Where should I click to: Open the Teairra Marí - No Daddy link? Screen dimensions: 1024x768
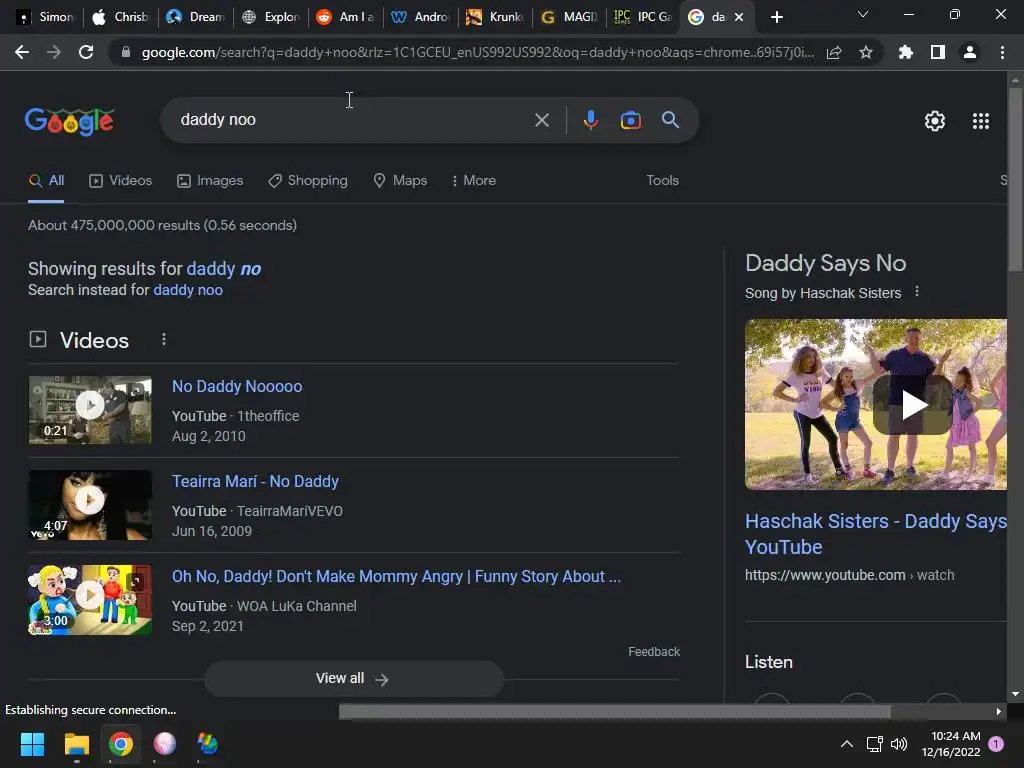[x=255, y=482]
